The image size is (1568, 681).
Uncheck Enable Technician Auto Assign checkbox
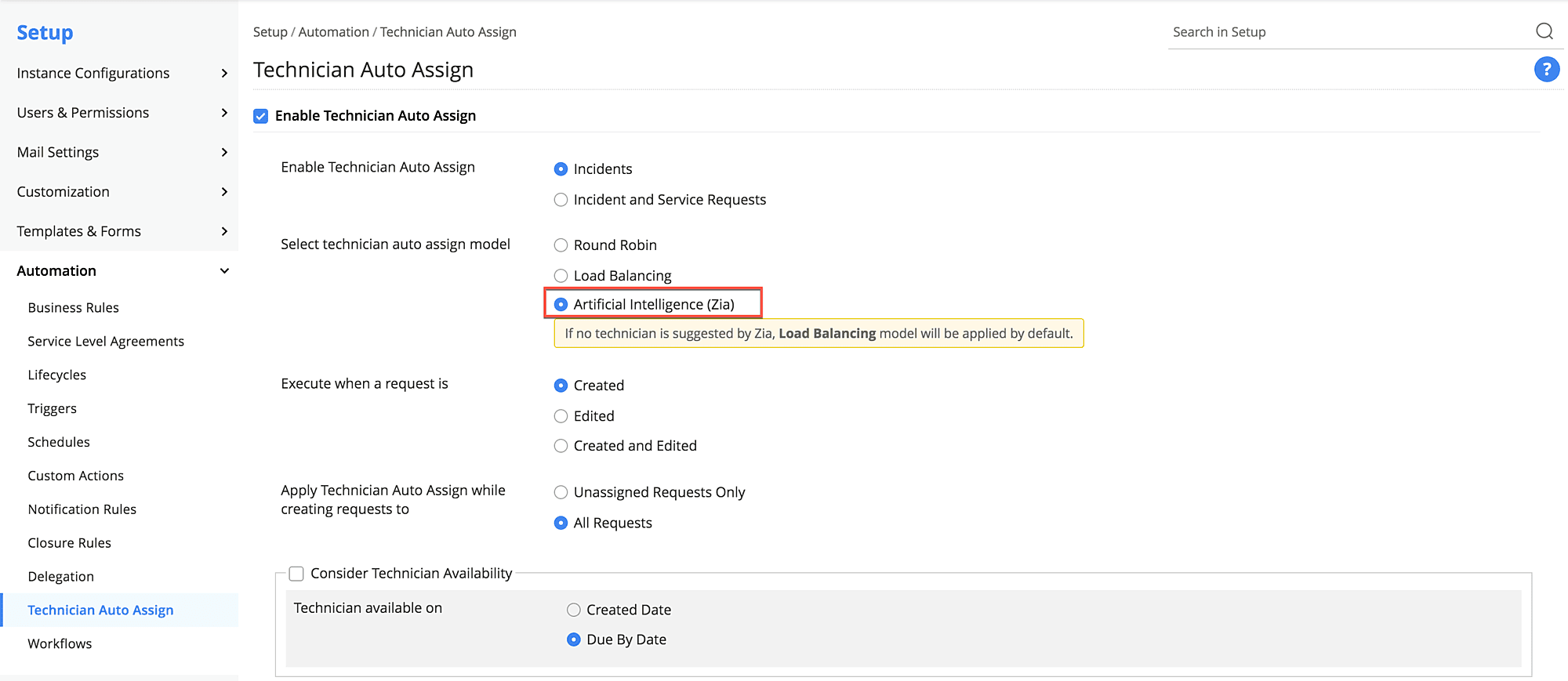[x=261, y=116]
